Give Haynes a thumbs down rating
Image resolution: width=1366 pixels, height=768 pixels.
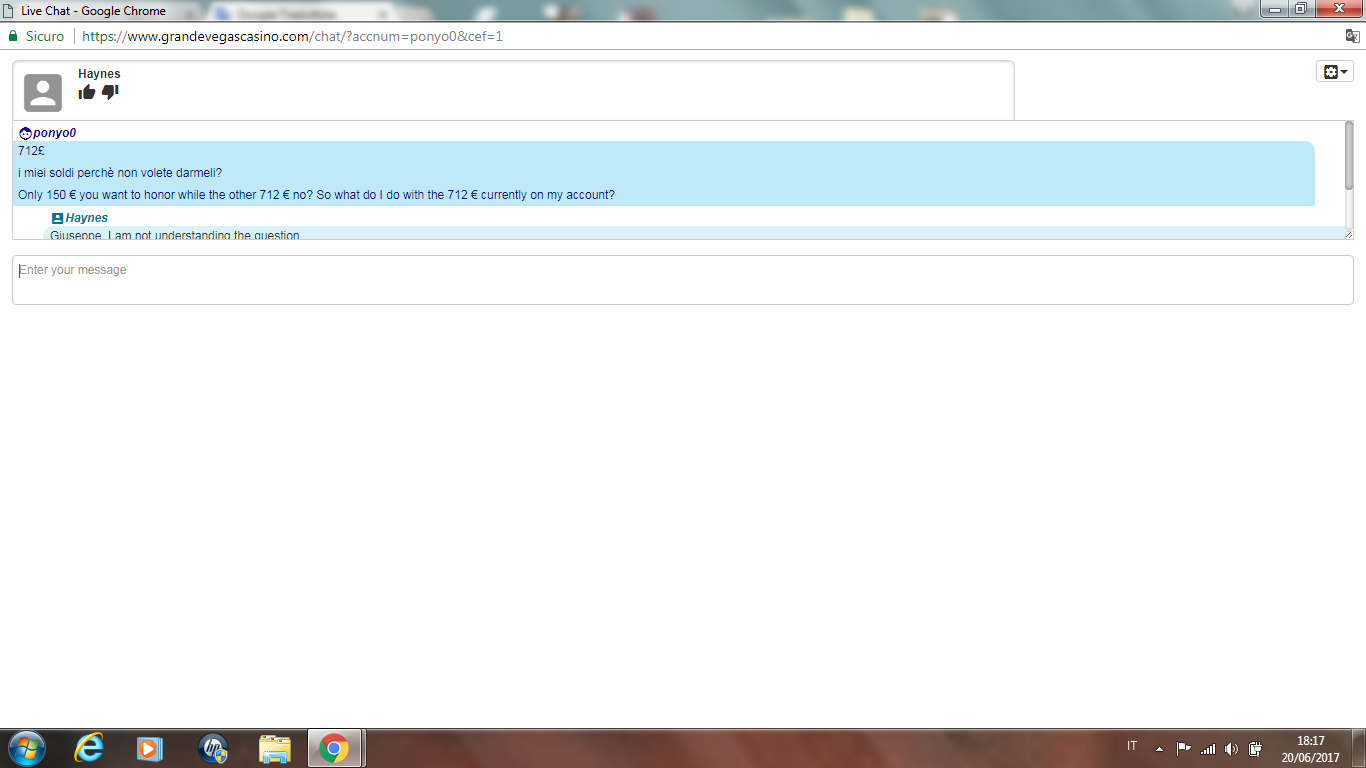(x=110, y=92)
